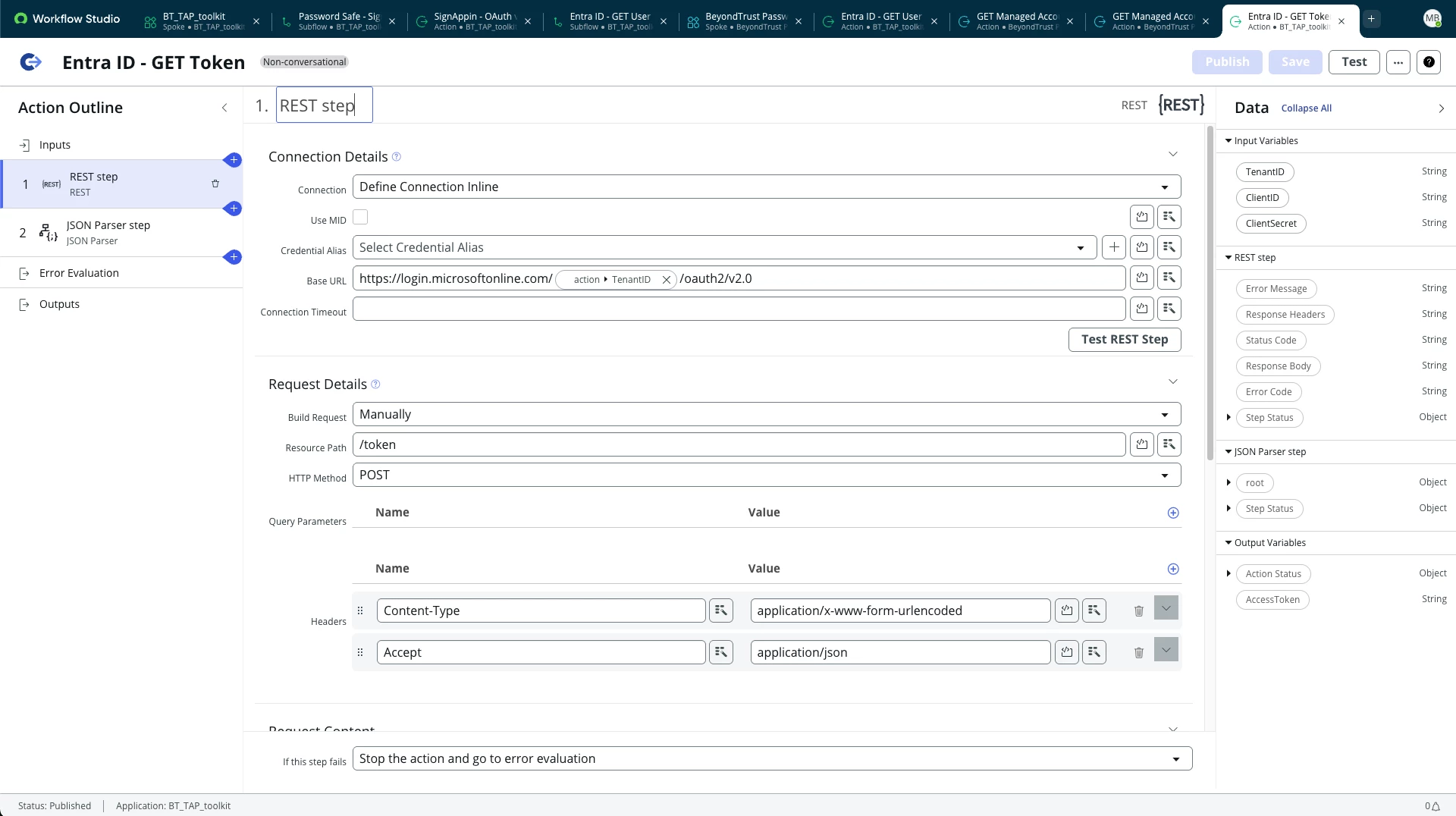Collapse the Request Details section
Screen dimensions: 1456x816
tap(1173, 382)
